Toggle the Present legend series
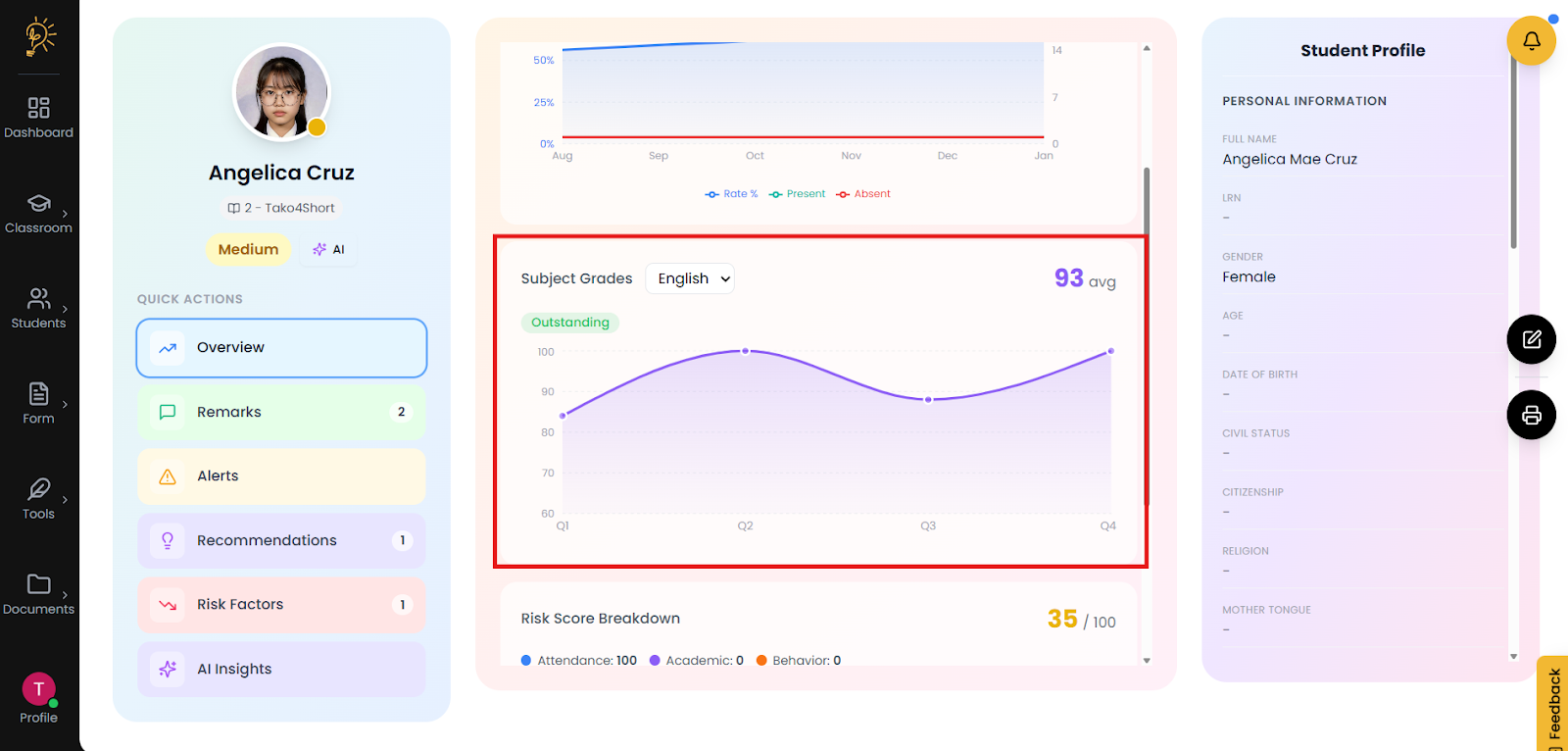Viewport: 1568px width, 751px height. pyautogui.click(x=797, y=194)
